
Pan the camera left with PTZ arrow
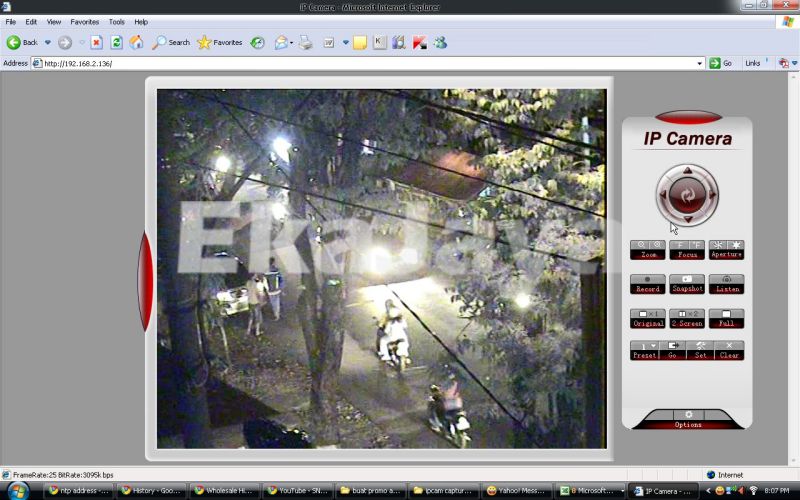[664, 194]
